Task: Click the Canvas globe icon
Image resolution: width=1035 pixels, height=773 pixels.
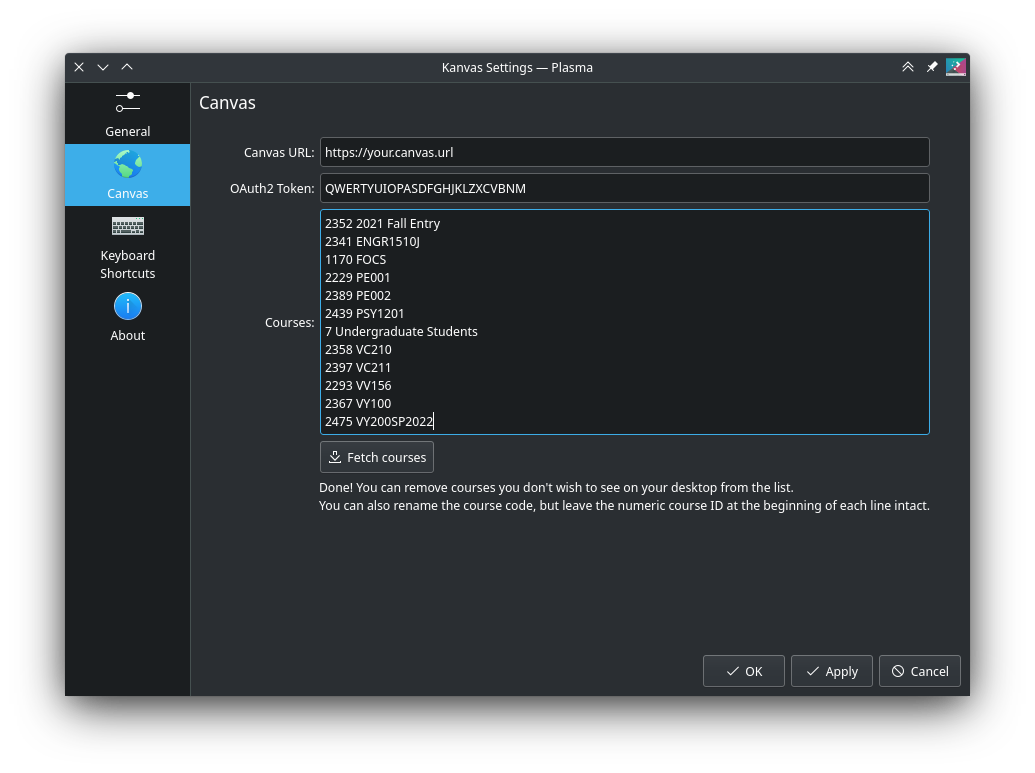Action: click(127, 164)
